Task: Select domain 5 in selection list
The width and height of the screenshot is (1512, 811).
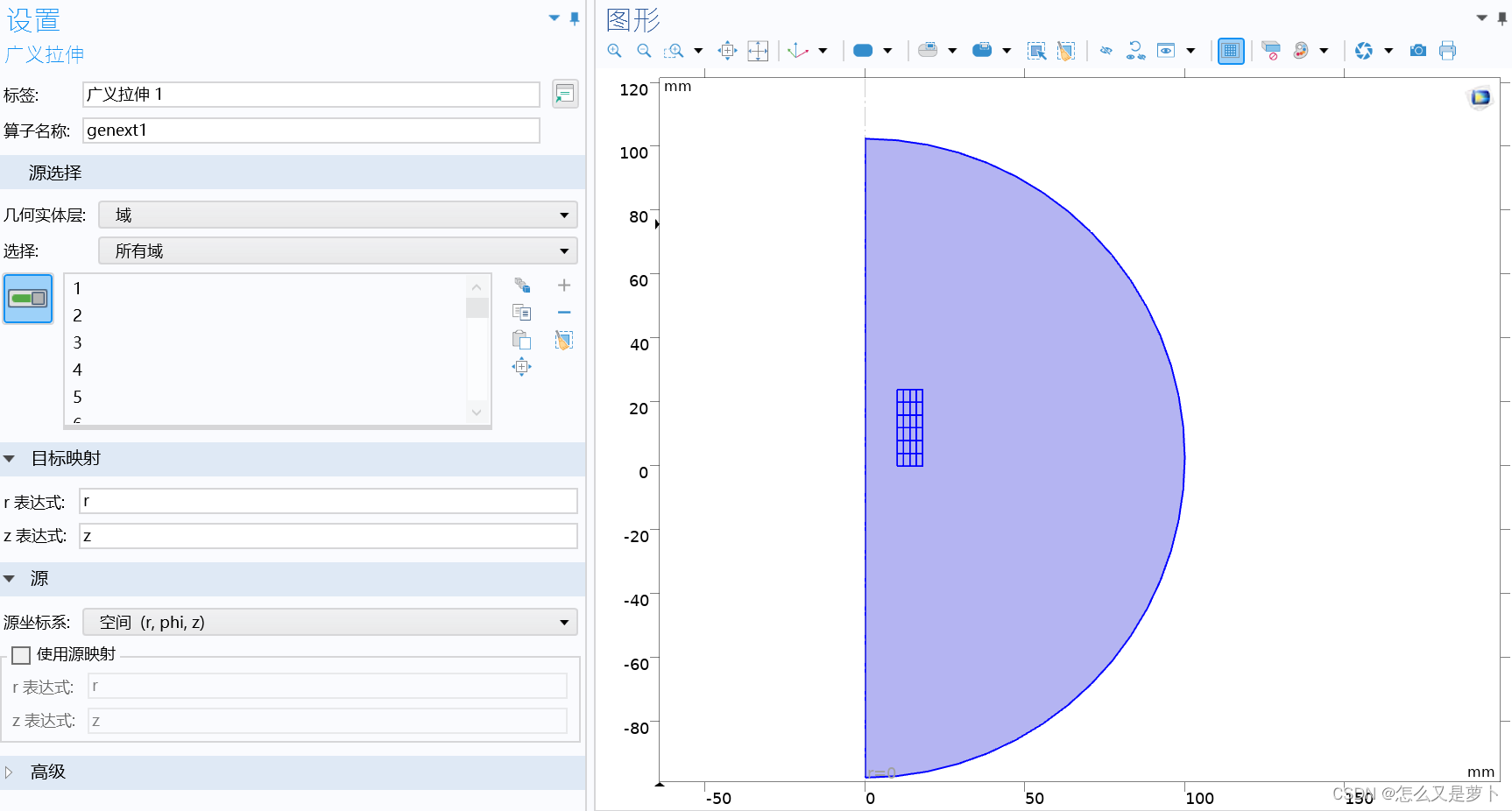Action: pos(77,397)
